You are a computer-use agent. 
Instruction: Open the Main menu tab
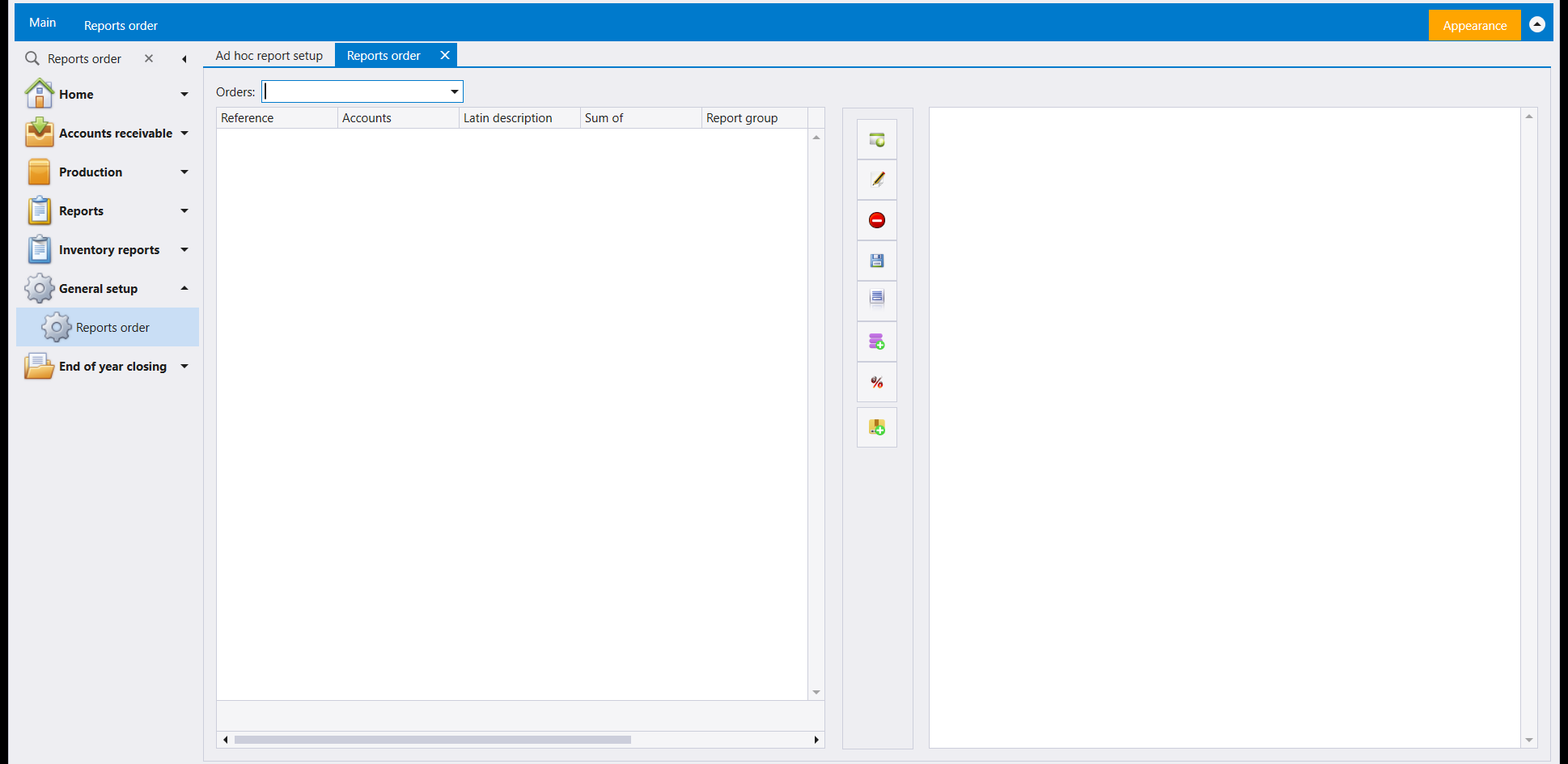[43, 23]
